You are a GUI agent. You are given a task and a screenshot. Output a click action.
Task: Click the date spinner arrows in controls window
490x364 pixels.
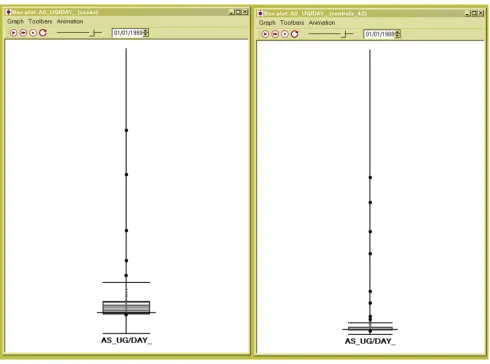click(x=398, y=34)
